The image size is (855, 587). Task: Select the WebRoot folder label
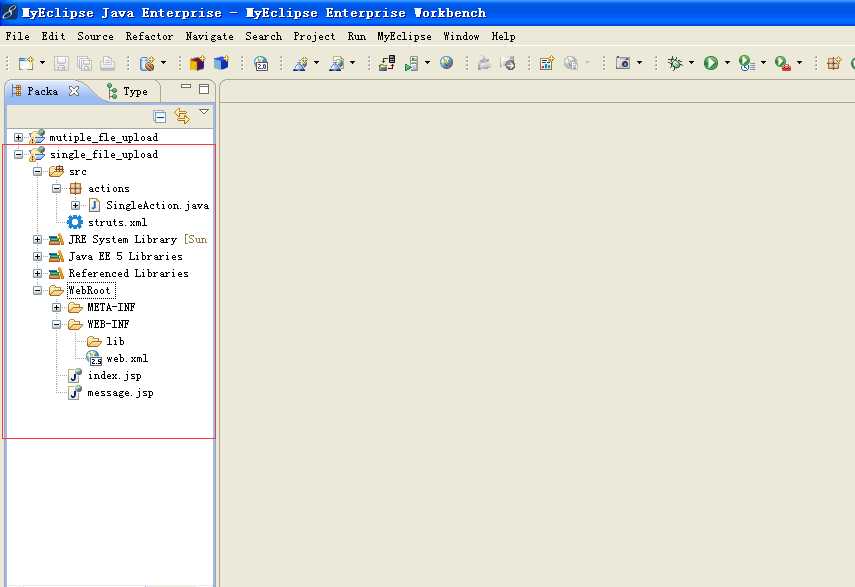point(89,290)
